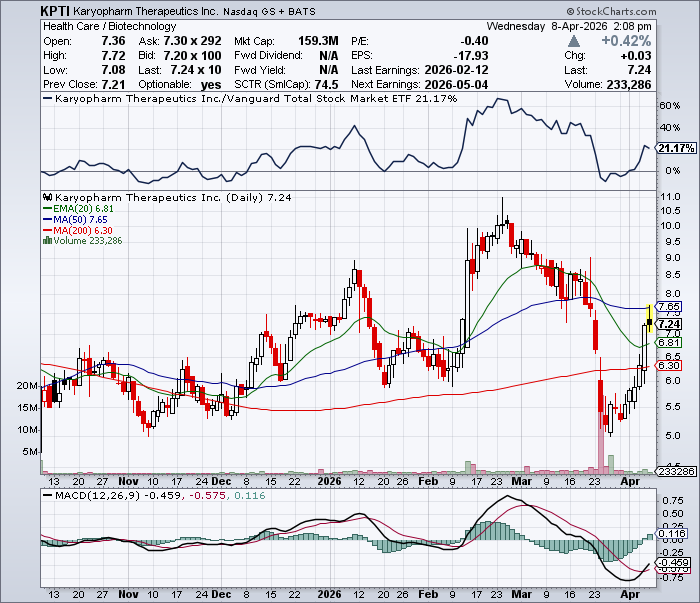Image resolution: width=700 pixels, height=603 pixels.
Task: Click the Mar label on price axis
Action: click(521, 482)
